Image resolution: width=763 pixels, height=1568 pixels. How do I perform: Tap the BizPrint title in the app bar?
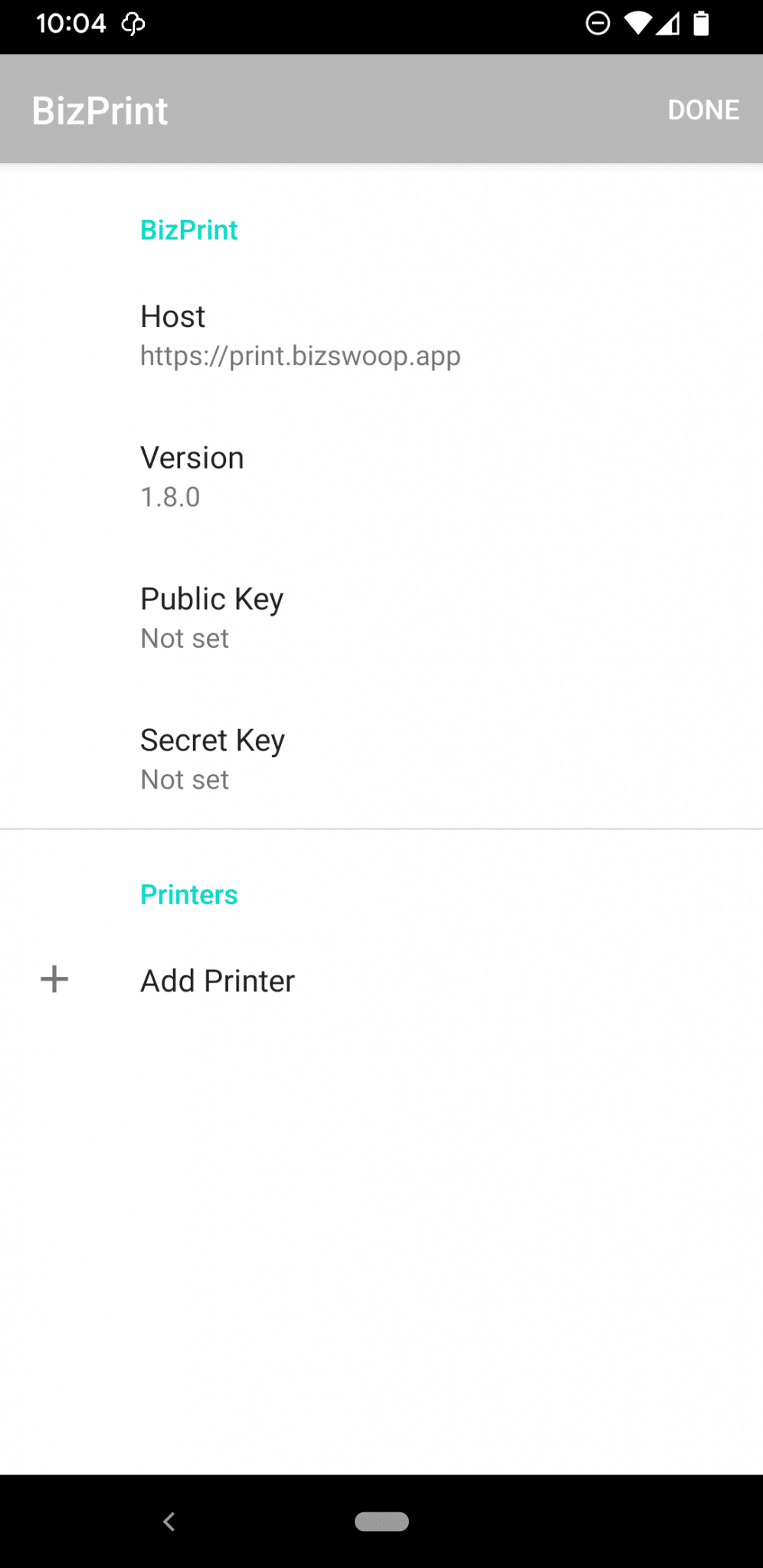[99, 109]
